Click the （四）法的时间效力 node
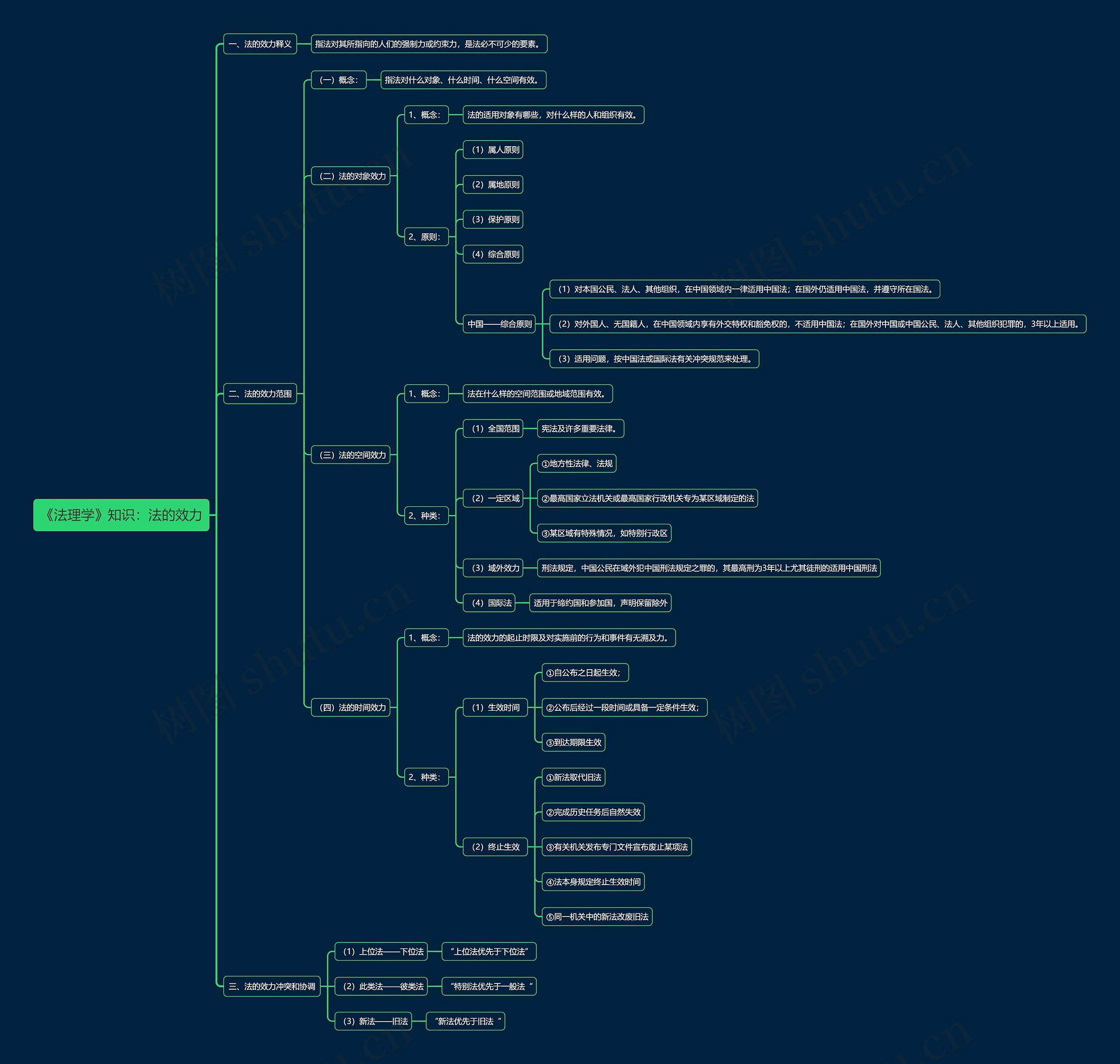This screenshot has width=1120, height=1064. click(x=350, y=707)
